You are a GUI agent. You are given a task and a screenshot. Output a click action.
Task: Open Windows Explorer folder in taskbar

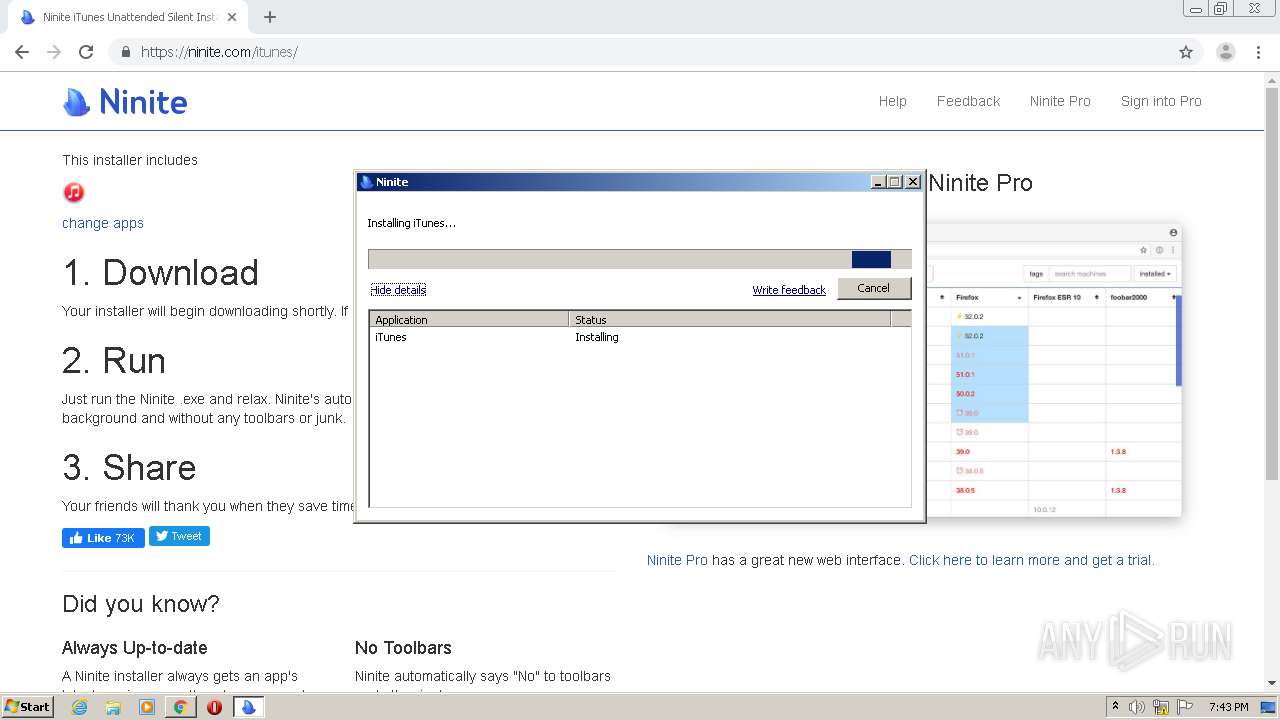[x=113, y=707]
